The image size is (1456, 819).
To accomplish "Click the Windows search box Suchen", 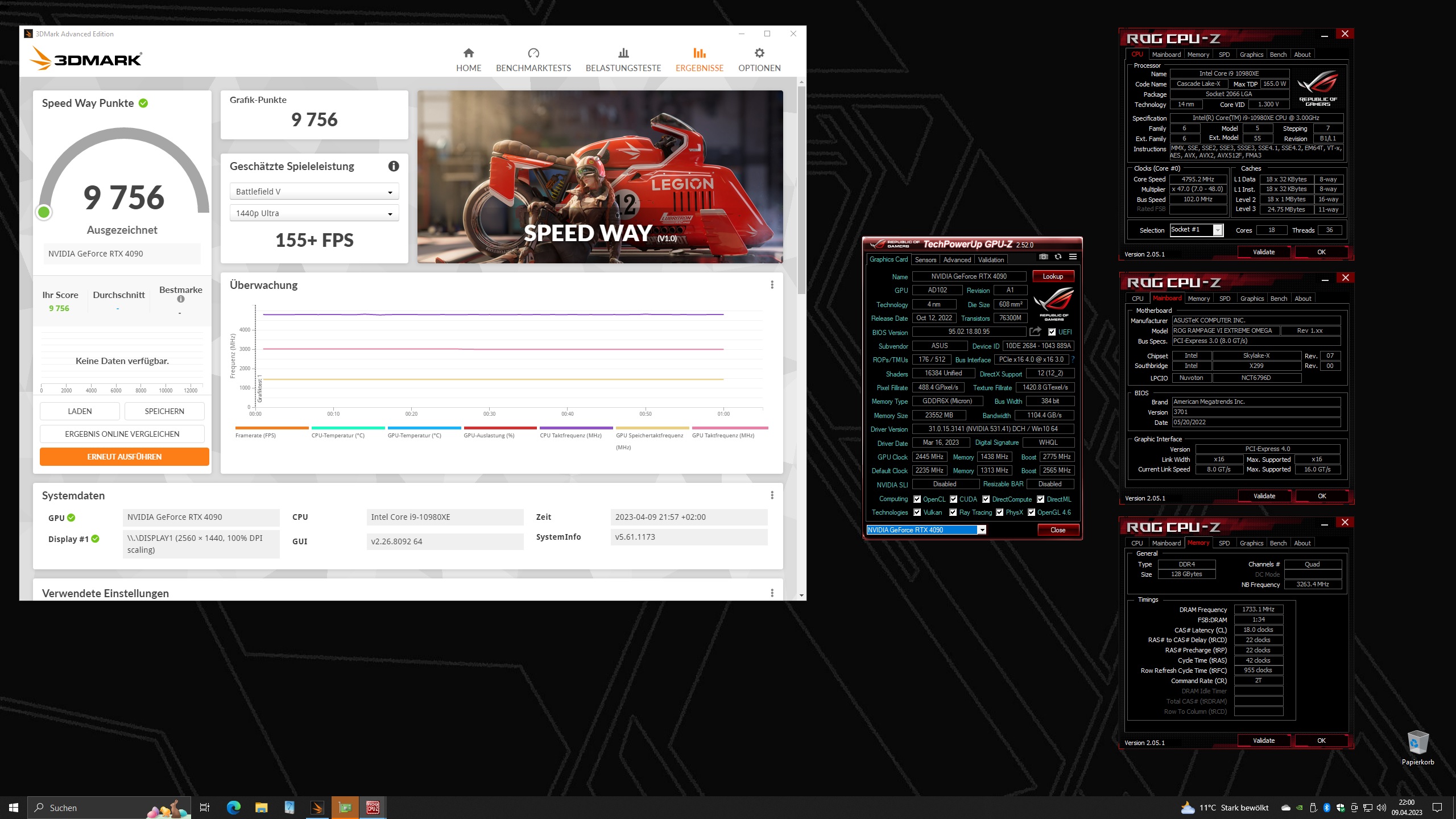I will coord(108,808).
